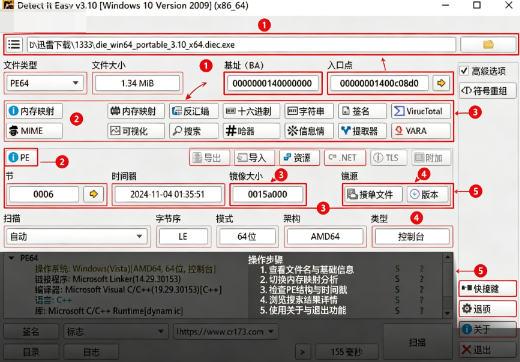Open the YARA scan button
The image size is (520, 362).
point(421,131)
